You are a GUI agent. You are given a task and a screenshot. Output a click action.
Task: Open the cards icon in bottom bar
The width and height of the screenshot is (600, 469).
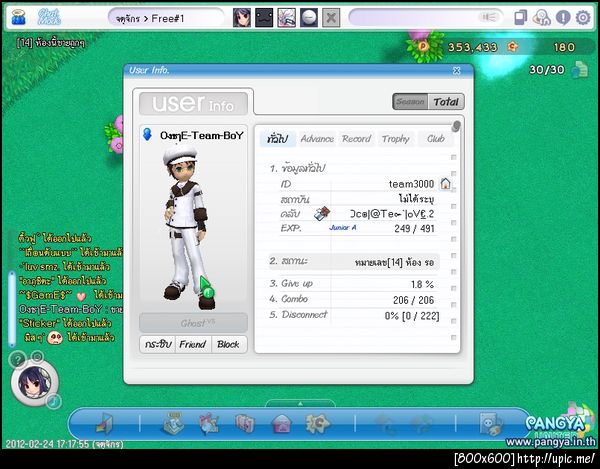click(x=245, y=423)
